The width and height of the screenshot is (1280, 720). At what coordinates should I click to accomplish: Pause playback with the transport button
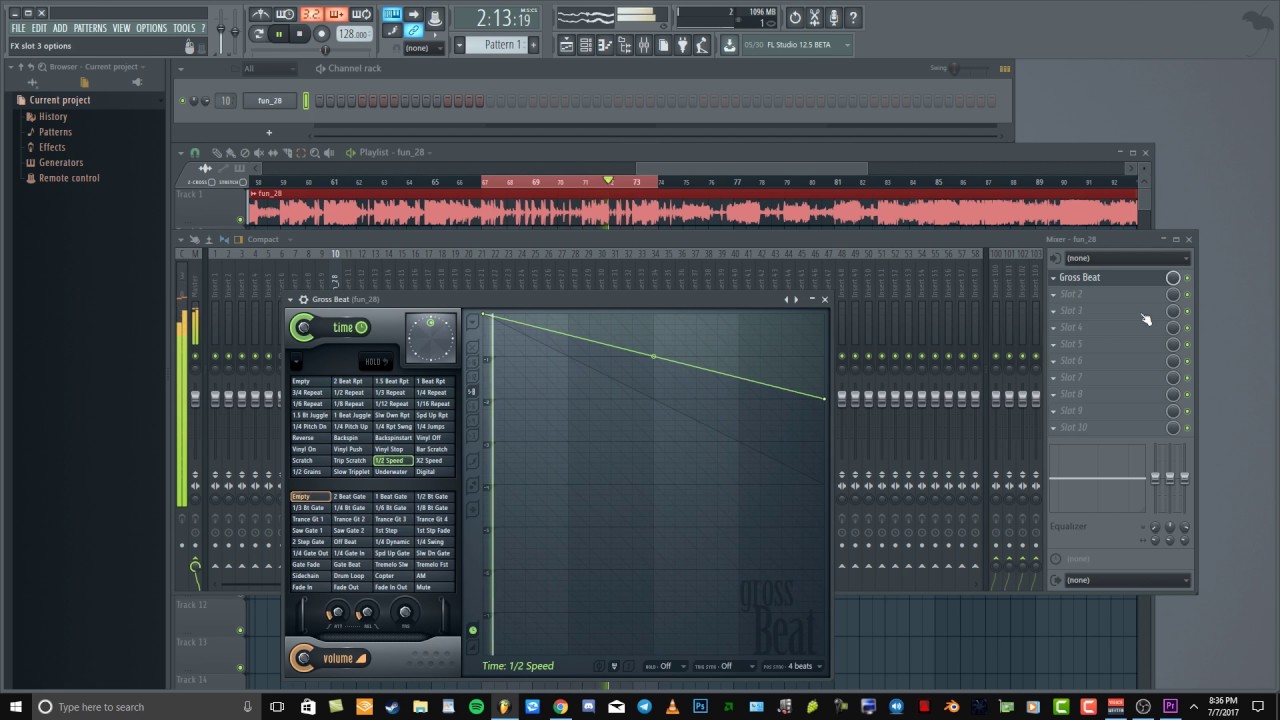279,34
